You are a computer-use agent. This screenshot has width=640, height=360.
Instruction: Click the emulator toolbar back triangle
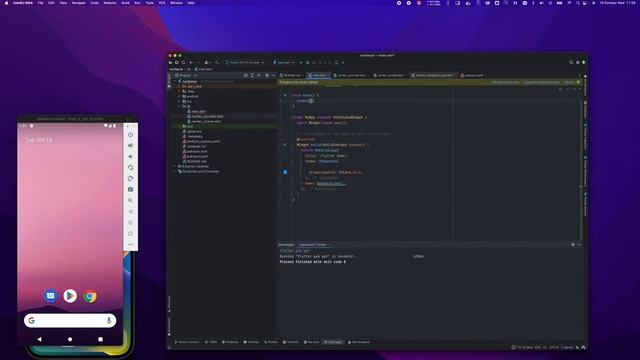click(130, 211)
